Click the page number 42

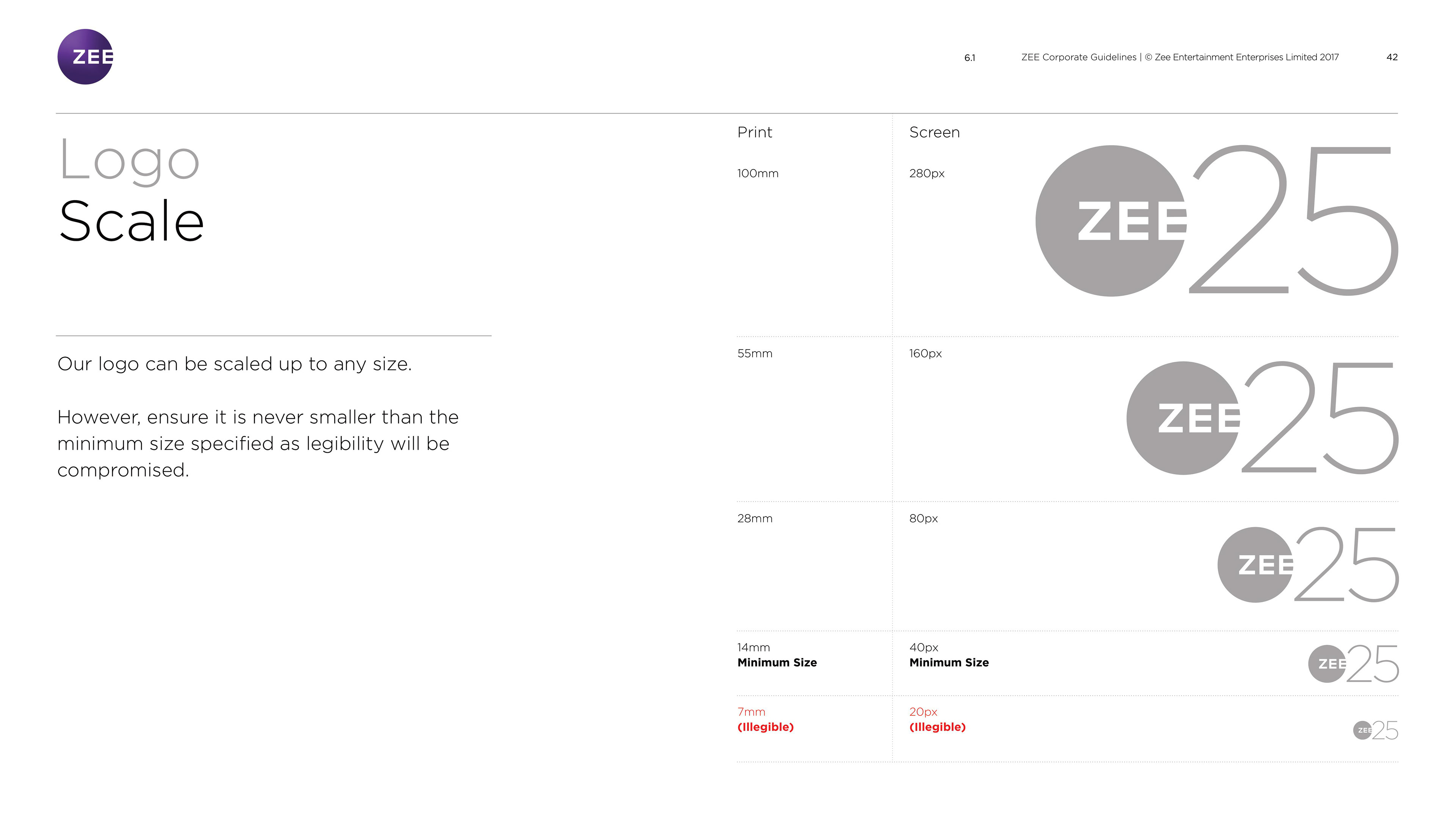click(1392, 57)
